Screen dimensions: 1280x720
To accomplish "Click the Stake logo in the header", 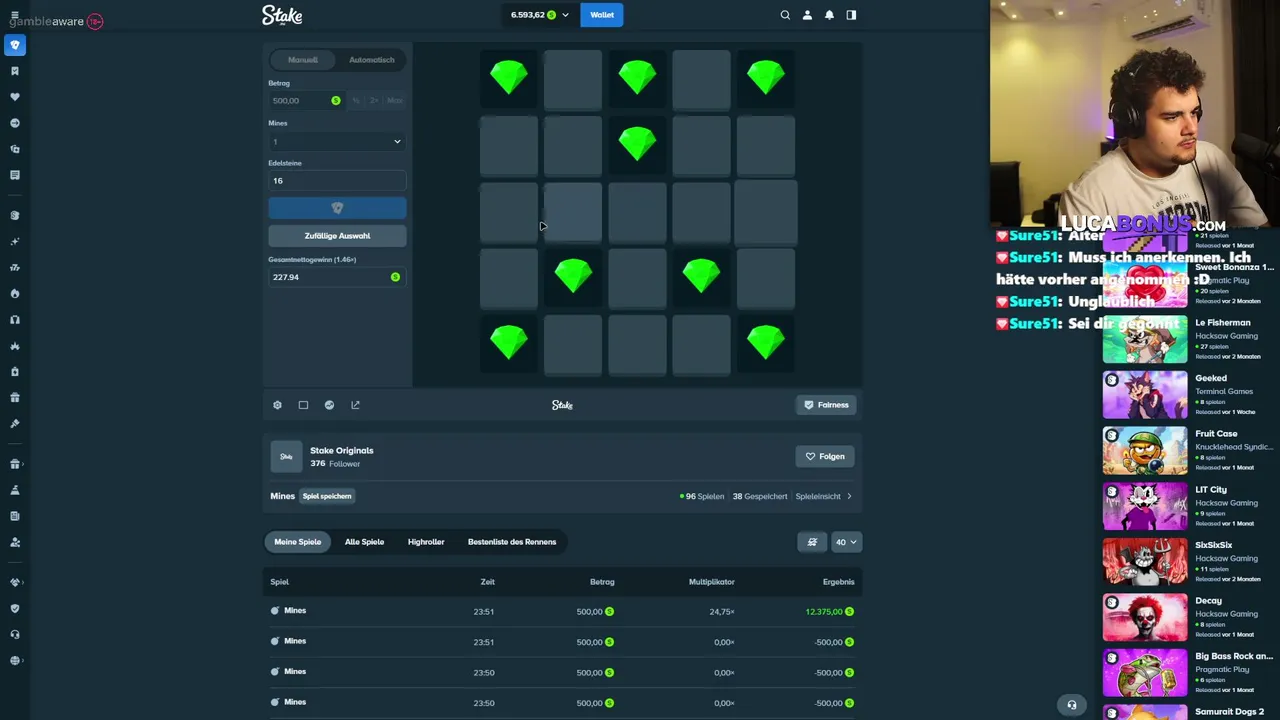I will (282, 15).
